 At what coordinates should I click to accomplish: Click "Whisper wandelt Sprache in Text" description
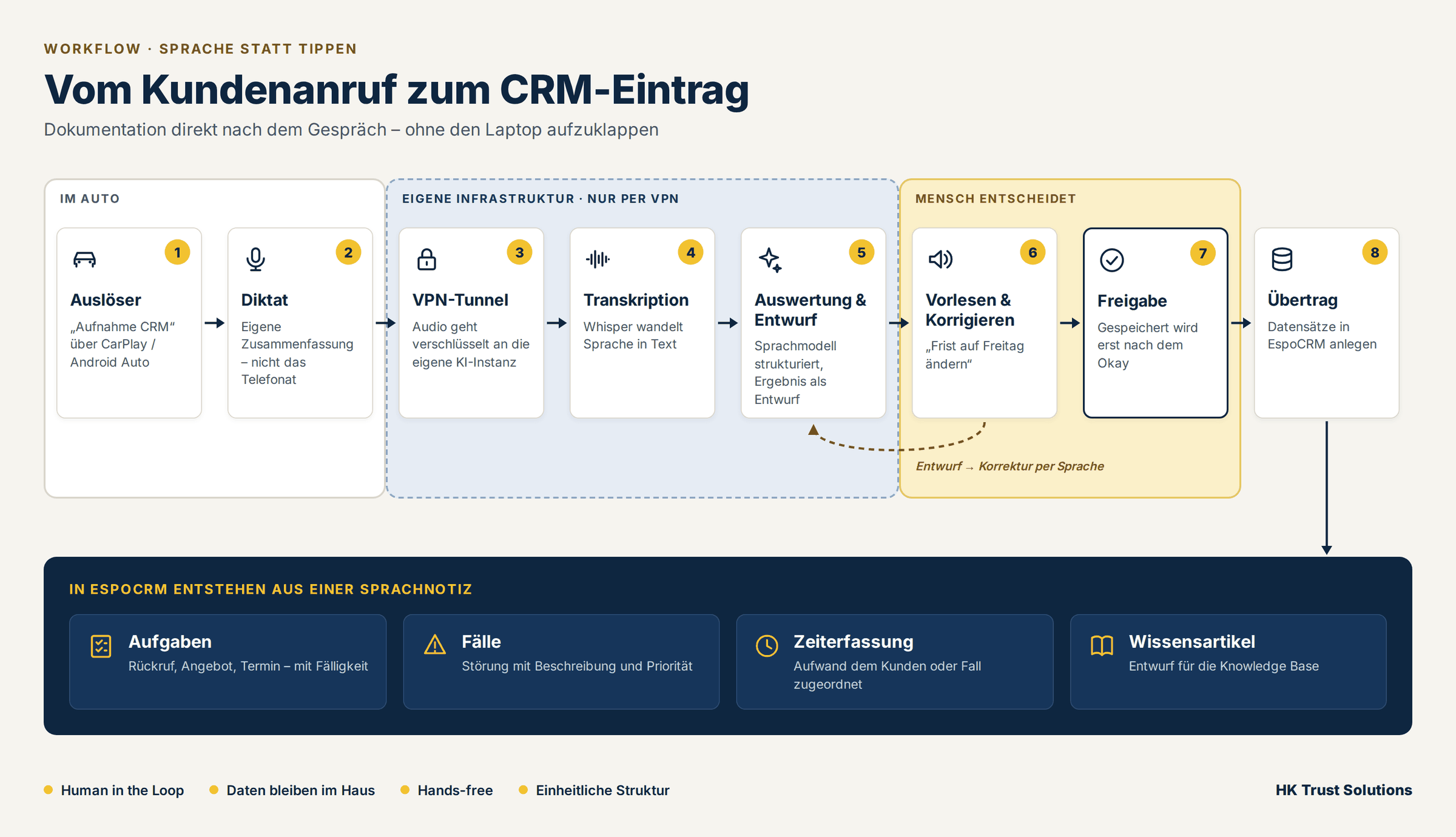(x=633, y=335)
